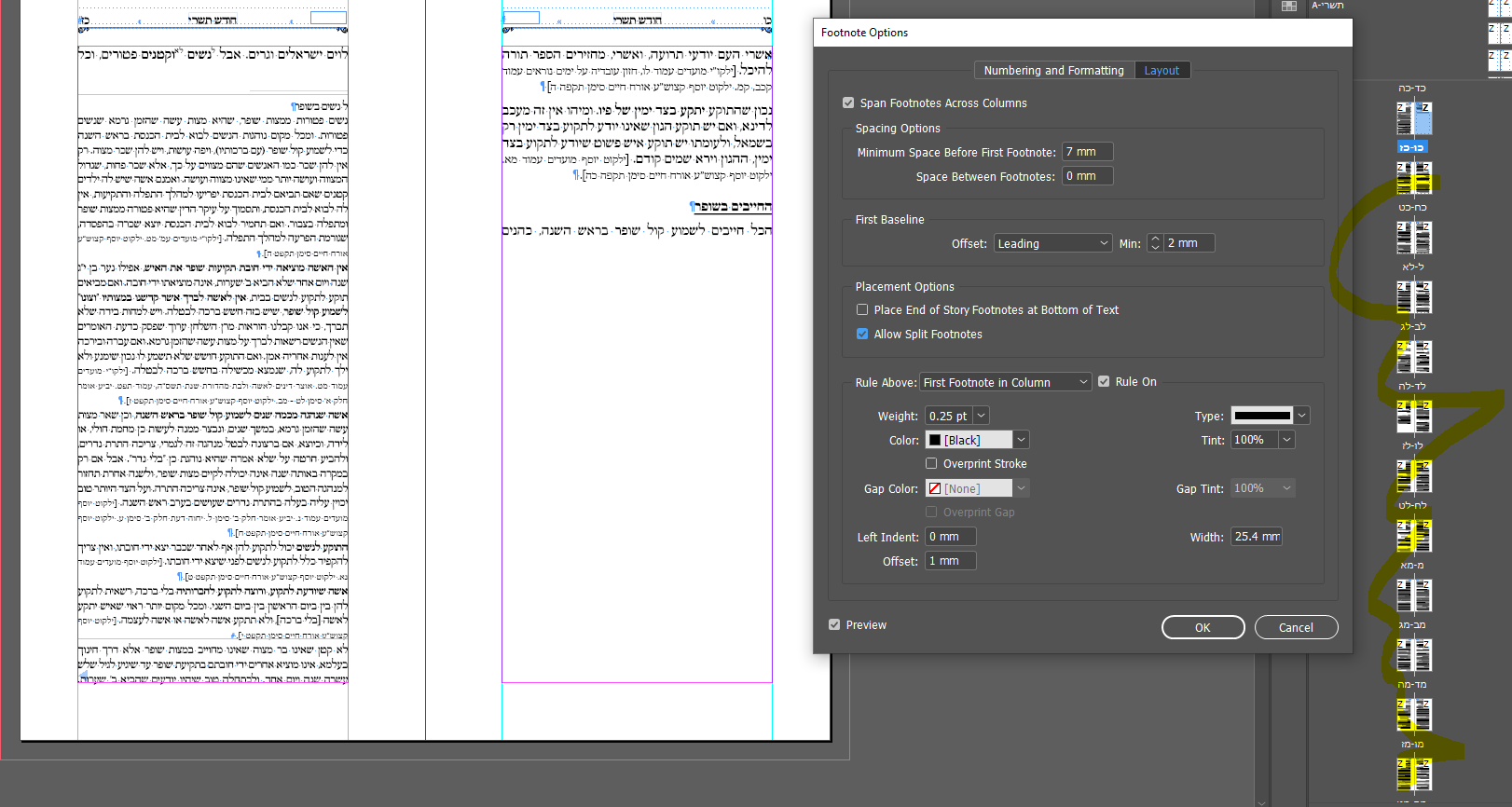This screenshot has width=1512, height=807.
Task: Edit the First Baseline Min value field
Action: [x=1189, y=243]
